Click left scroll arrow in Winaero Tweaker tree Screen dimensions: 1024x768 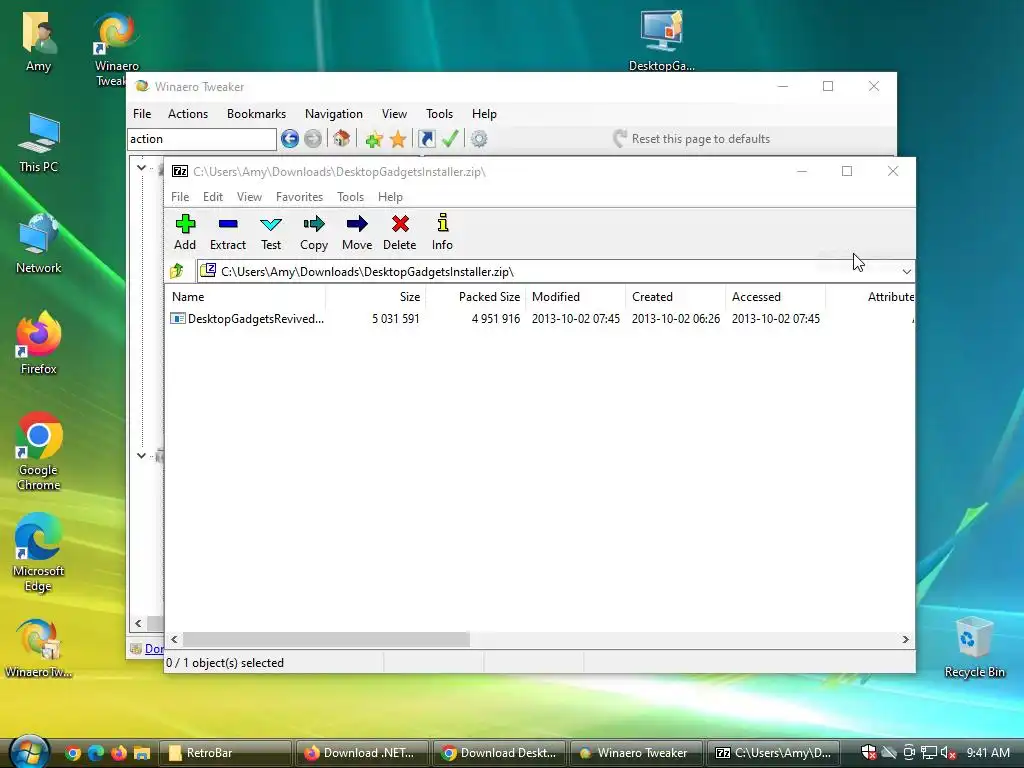tap(138, 623)
